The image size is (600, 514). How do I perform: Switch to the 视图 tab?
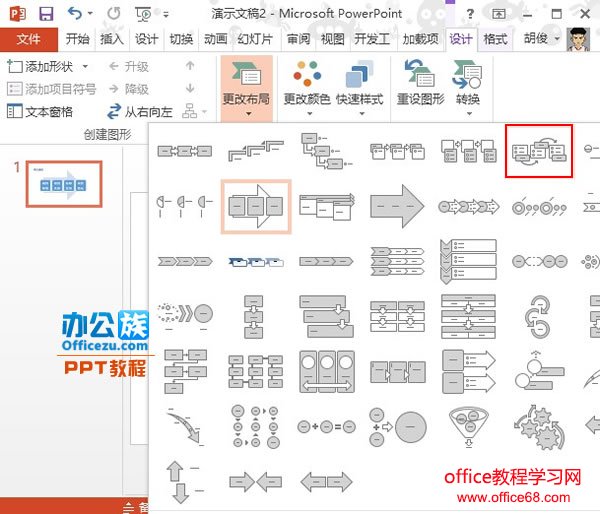point(333,39)
